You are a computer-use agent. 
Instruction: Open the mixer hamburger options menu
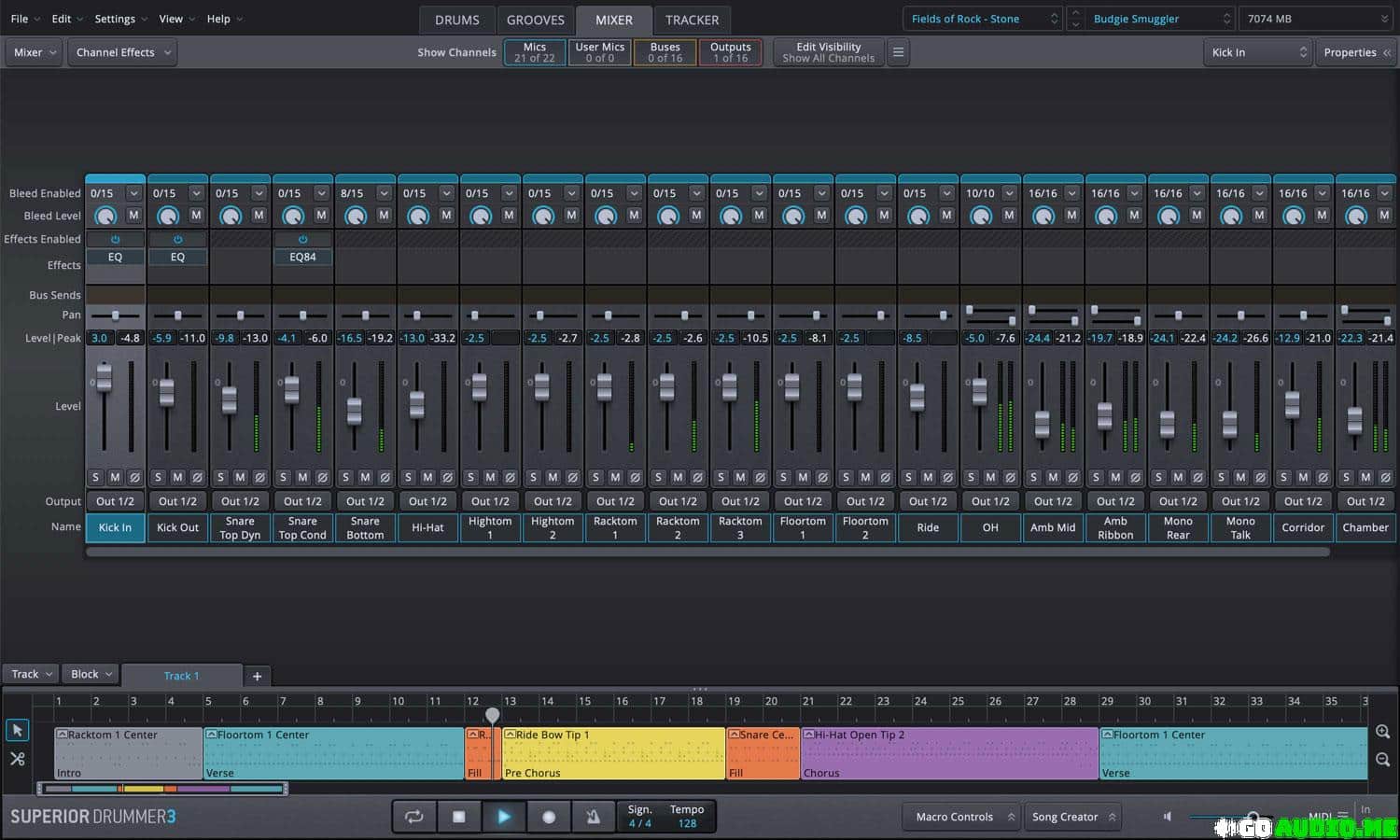(x=898, y=52)
